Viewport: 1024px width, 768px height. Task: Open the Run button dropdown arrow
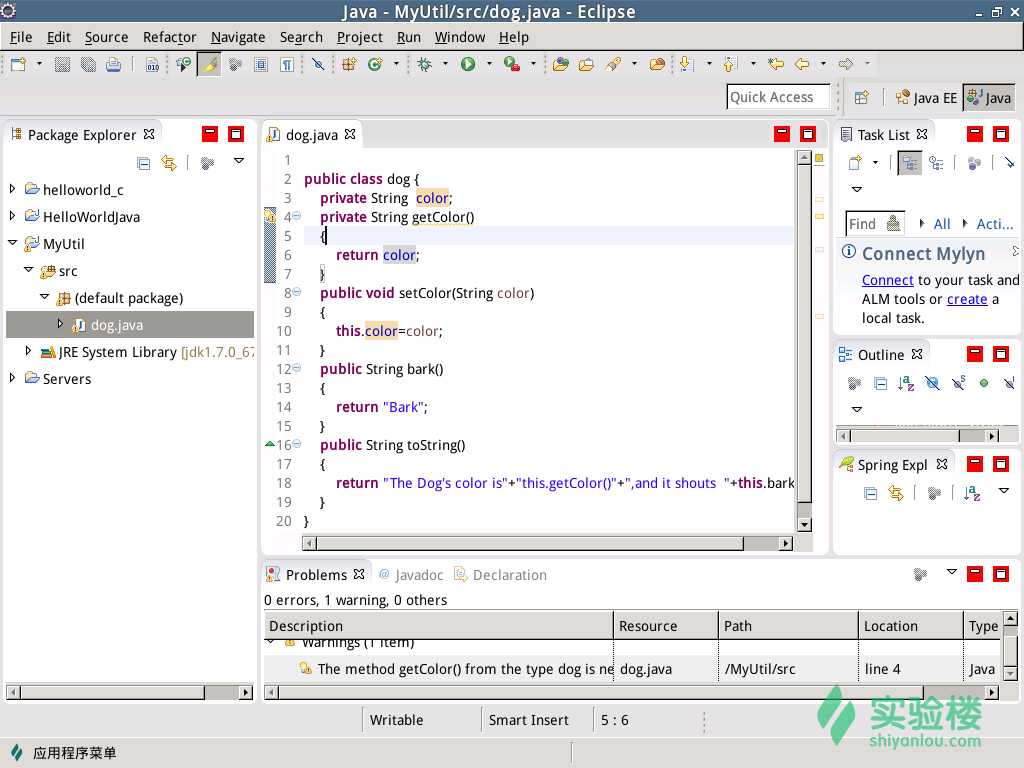tap(489, 64)
